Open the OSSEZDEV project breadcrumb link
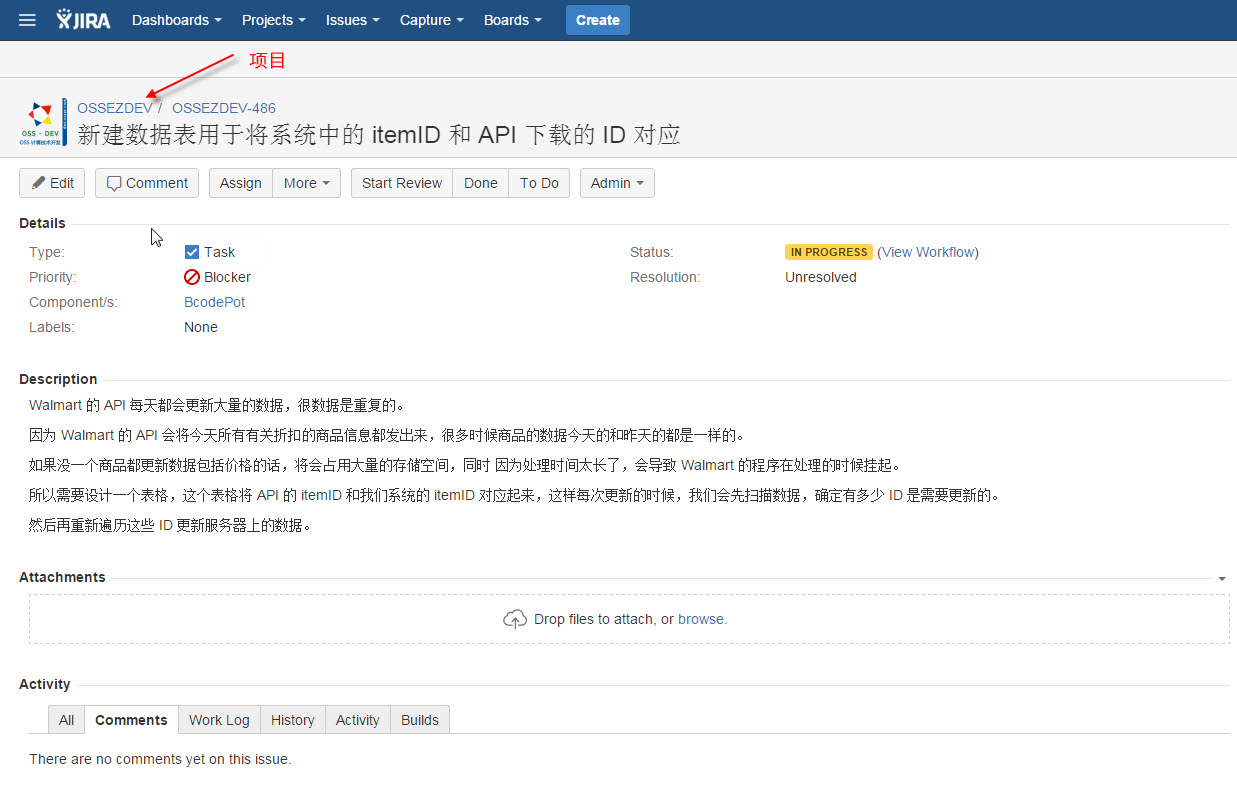Image resolution: width=1237 pixels, height=790 pixels. 115,108
